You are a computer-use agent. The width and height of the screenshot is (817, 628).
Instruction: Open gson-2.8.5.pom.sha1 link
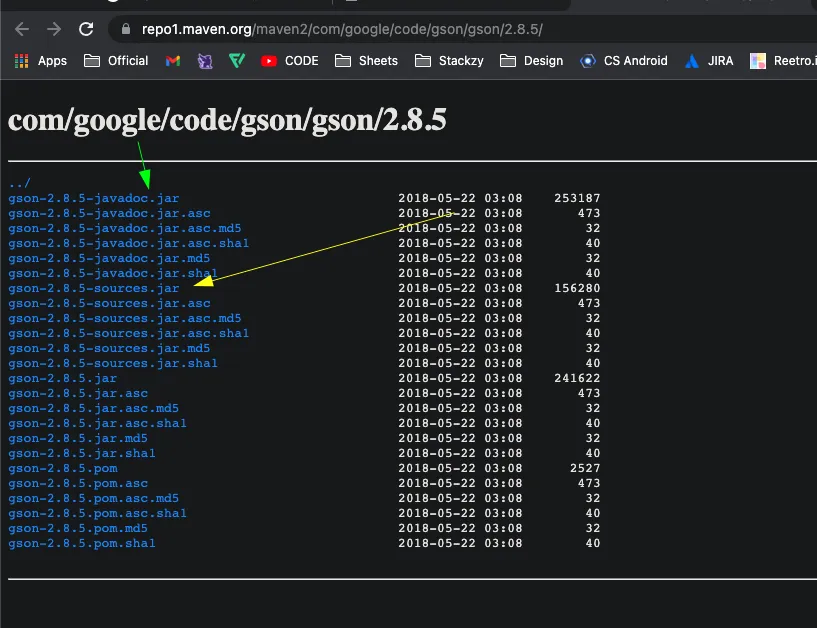click(x=82, y=544)
